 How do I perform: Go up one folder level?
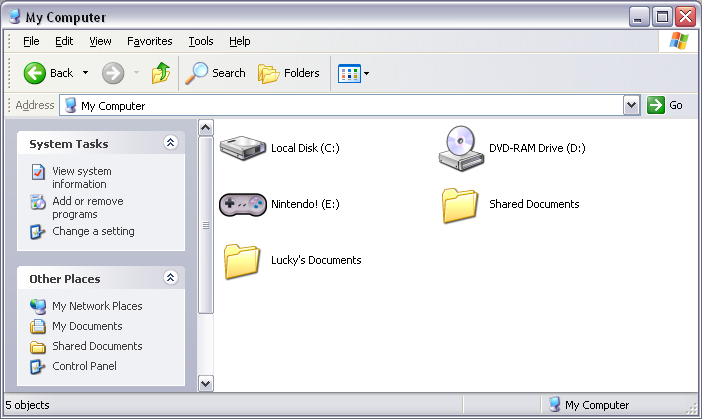tap(161, 73)
